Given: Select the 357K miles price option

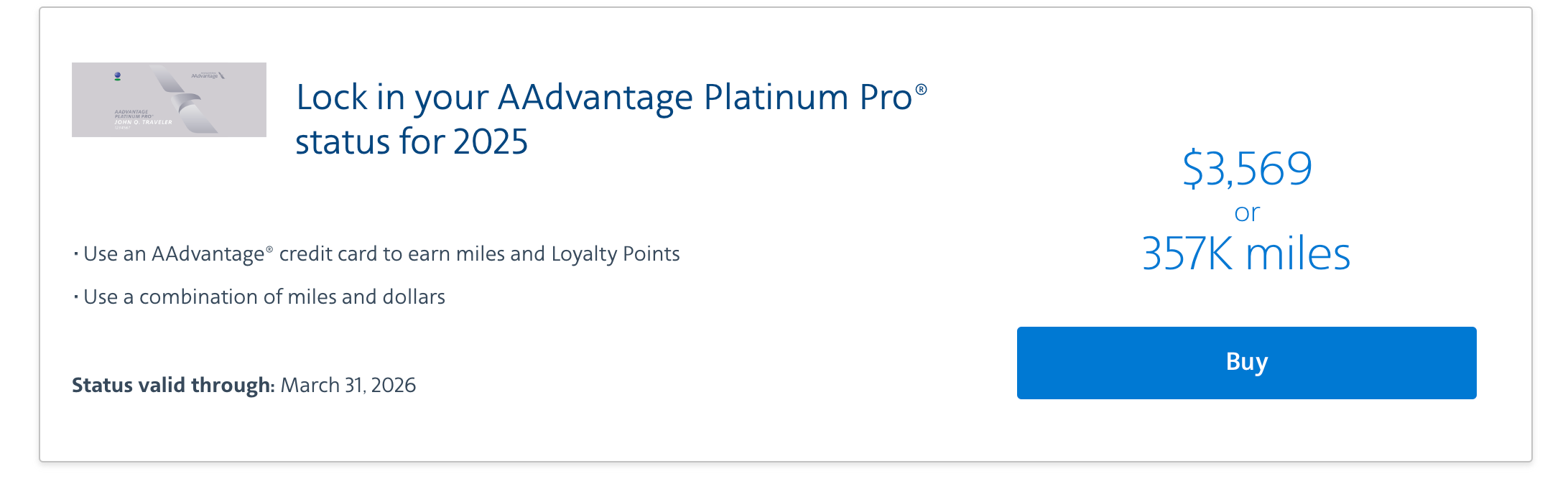Looking at the screenshot, I should click(x=1246, y=253).
